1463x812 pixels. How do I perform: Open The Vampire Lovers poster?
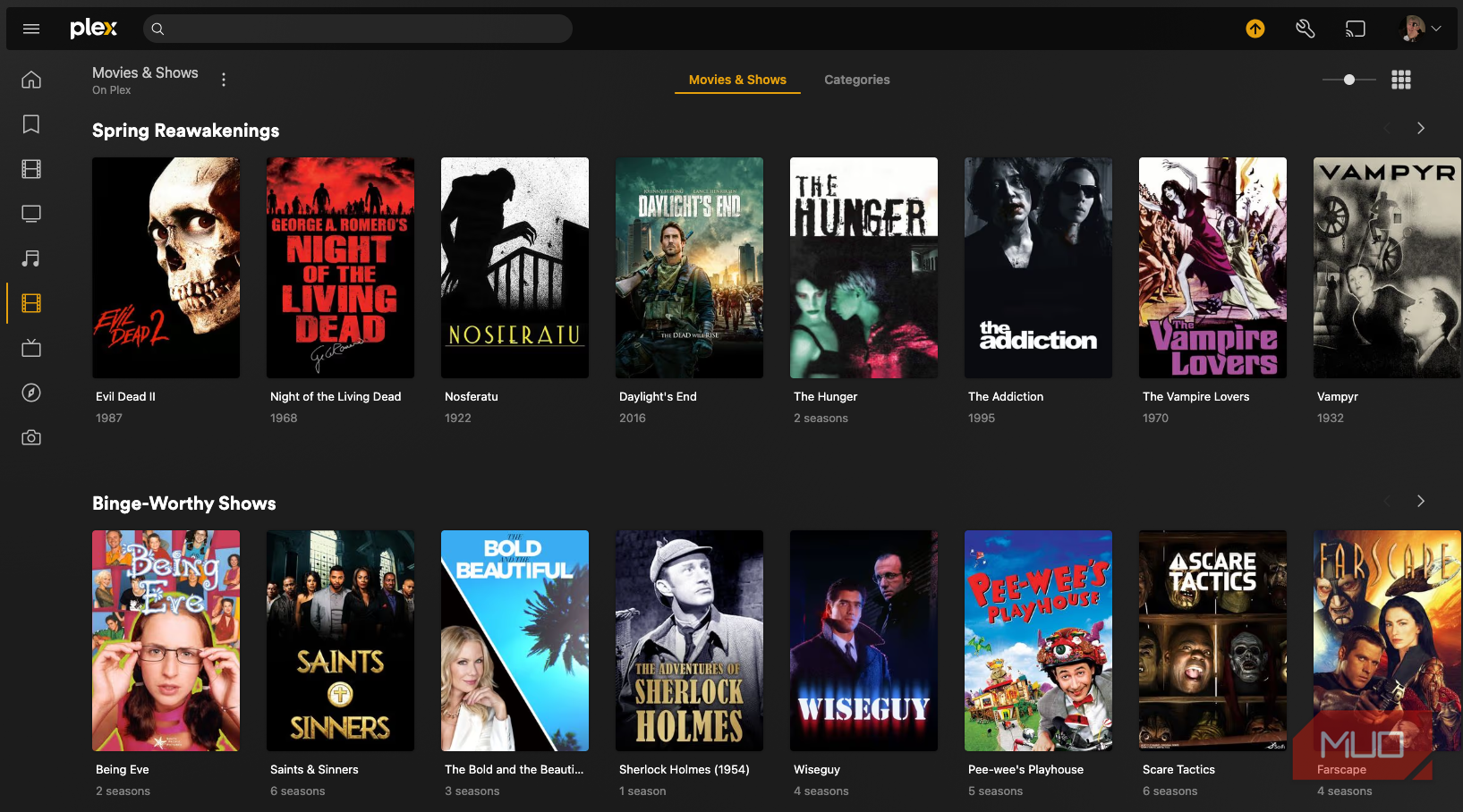(1212, 267)
